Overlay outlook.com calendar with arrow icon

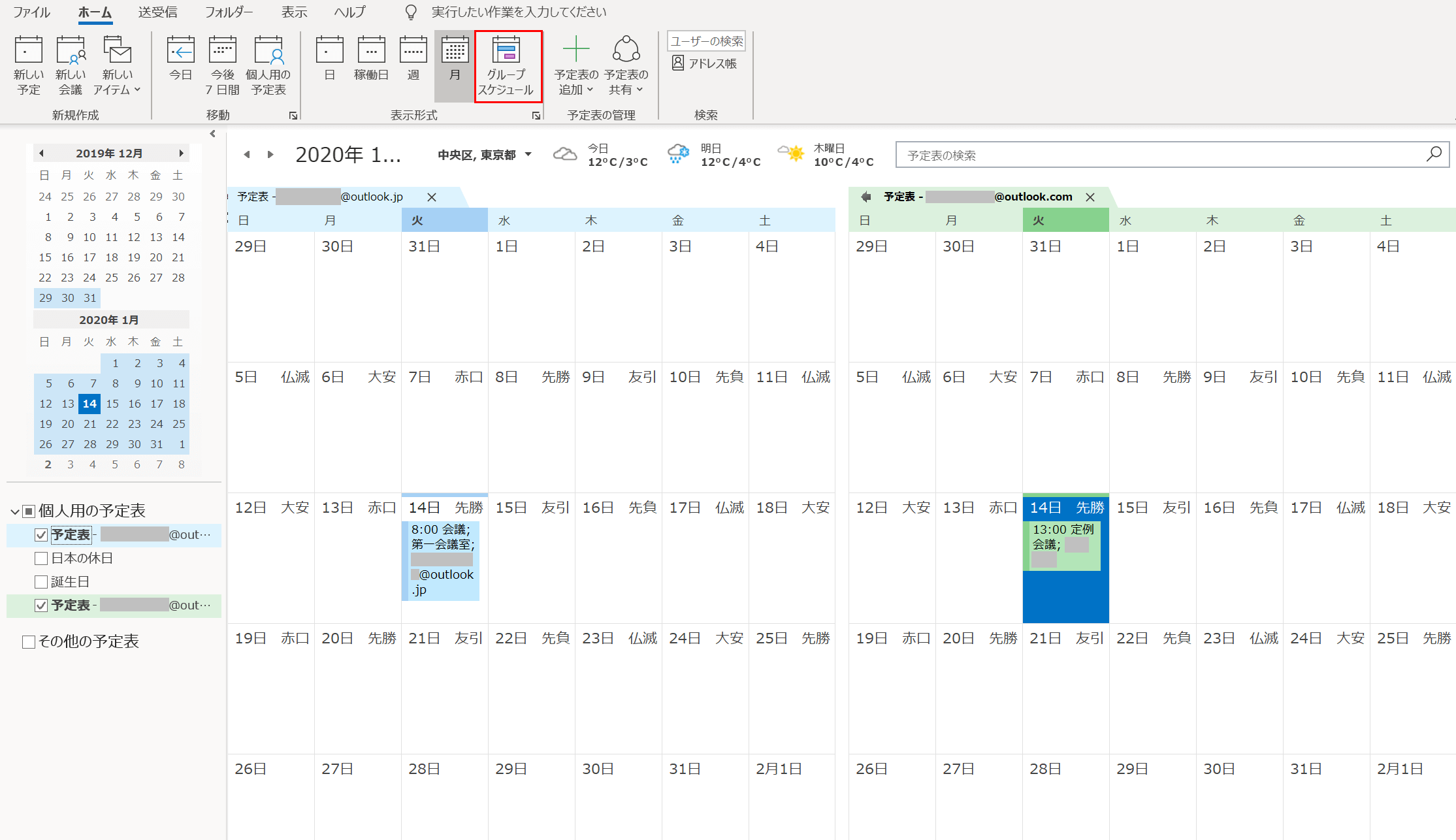coord(866,197)
